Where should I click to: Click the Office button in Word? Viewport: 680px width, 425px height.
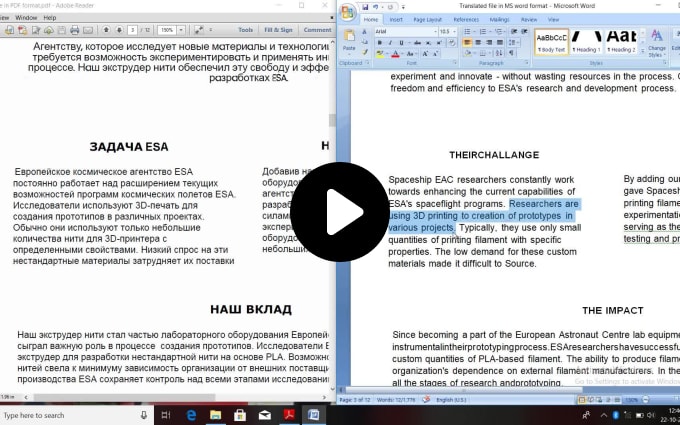point(347,12)
